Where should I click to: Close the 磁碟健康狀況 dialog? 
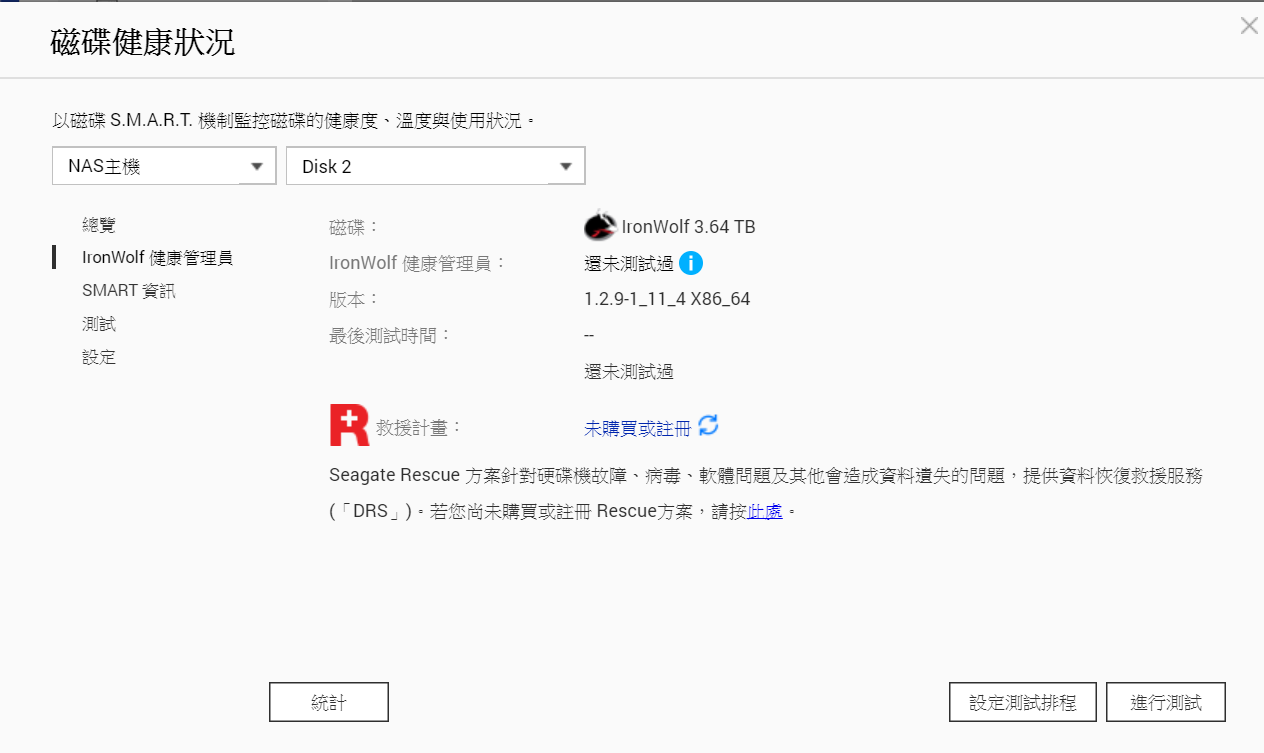coord(1249,26)
